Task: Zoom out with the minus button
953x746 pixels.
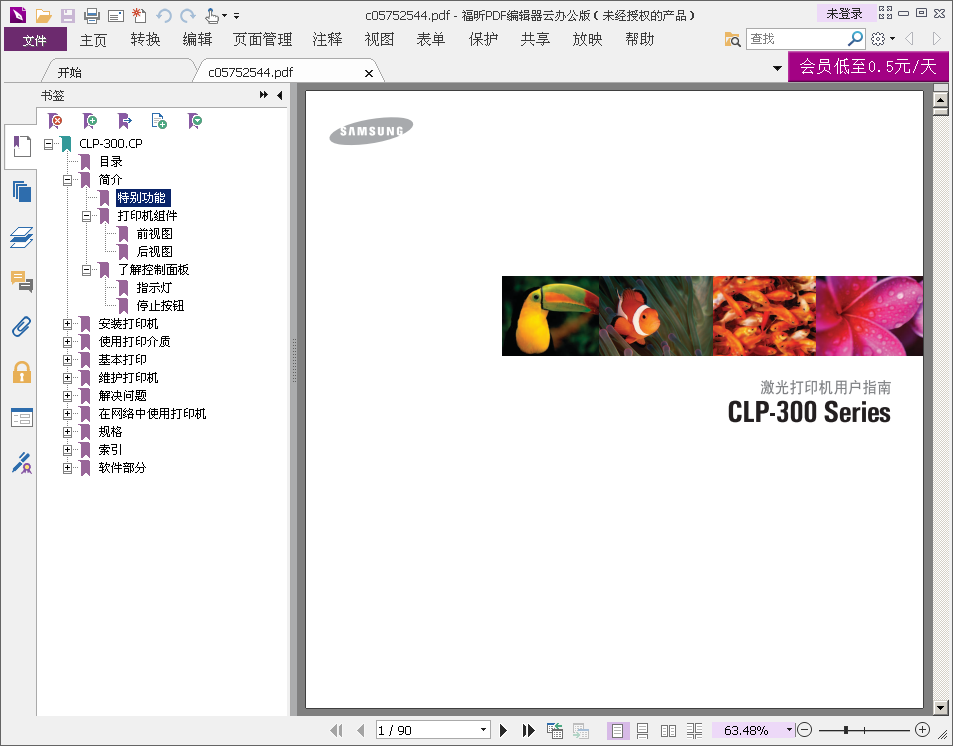Action: pos(803,730)
